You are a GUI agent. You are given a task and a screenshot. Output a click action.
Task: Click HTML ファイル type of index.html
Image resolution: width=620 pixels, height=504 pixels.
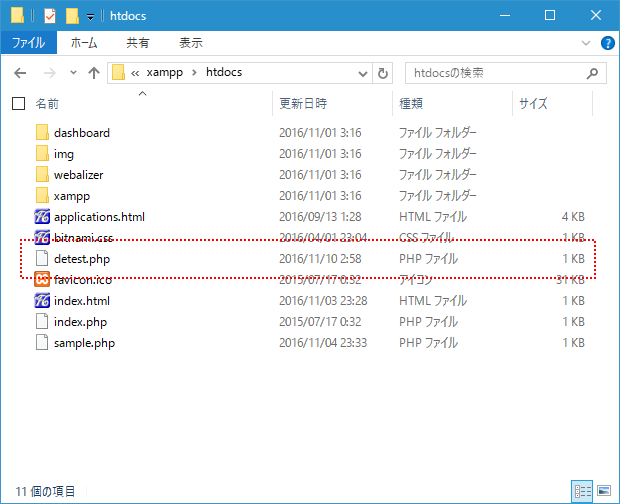coord(433,301)
